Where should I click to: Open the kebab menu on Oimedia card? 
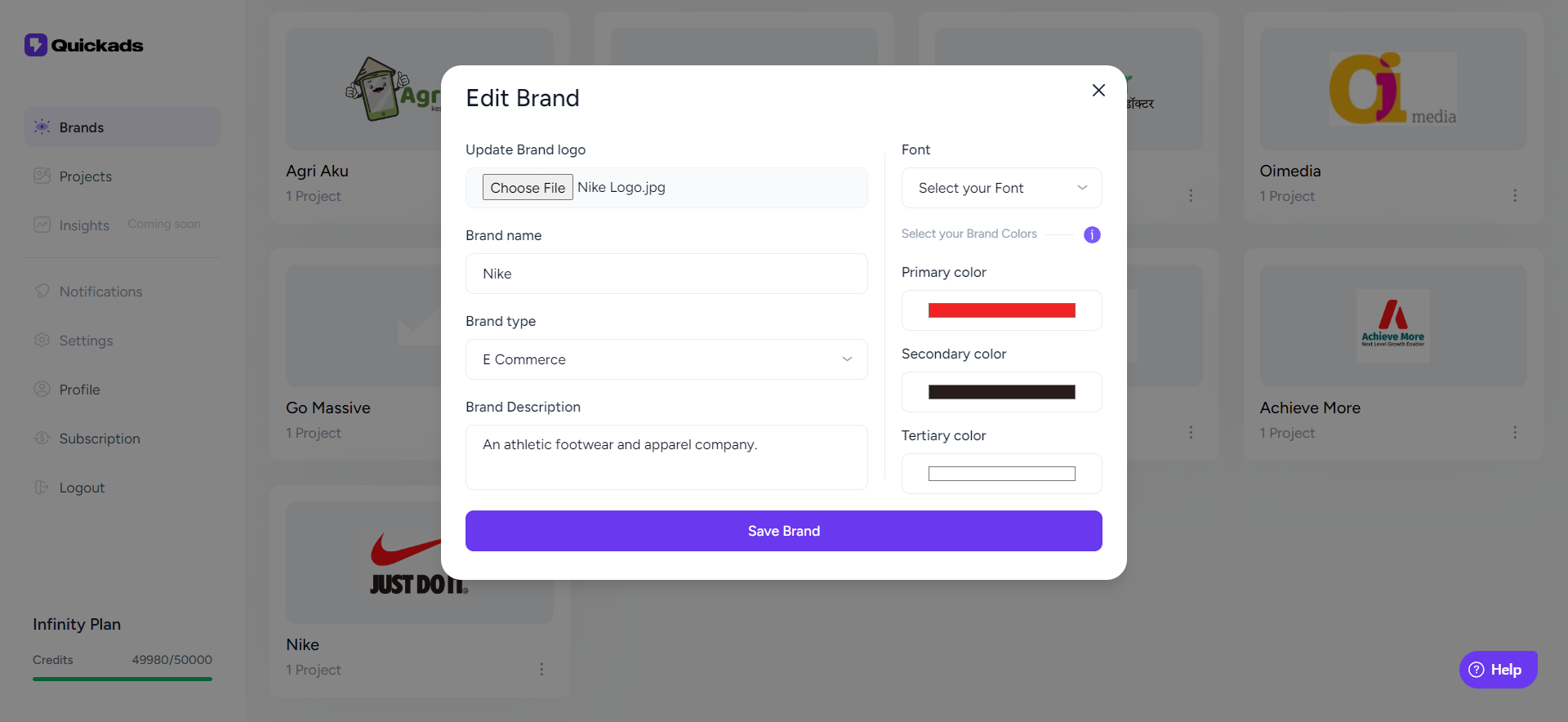point(1516,195)
